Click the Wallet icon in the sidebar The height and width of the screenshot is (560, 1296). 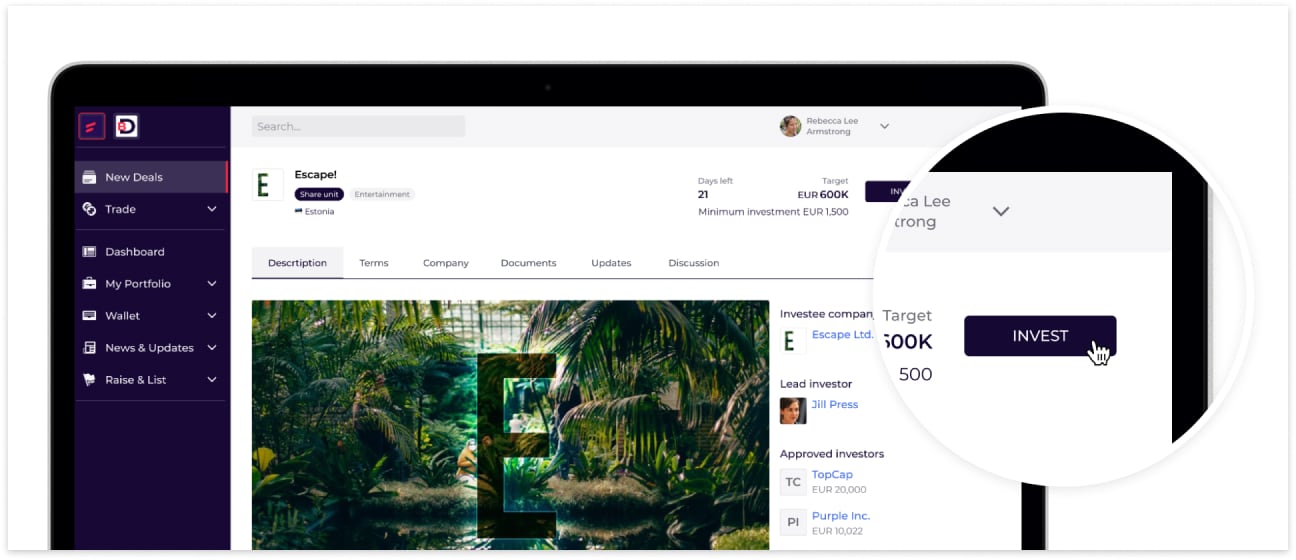tap(89, 316)
